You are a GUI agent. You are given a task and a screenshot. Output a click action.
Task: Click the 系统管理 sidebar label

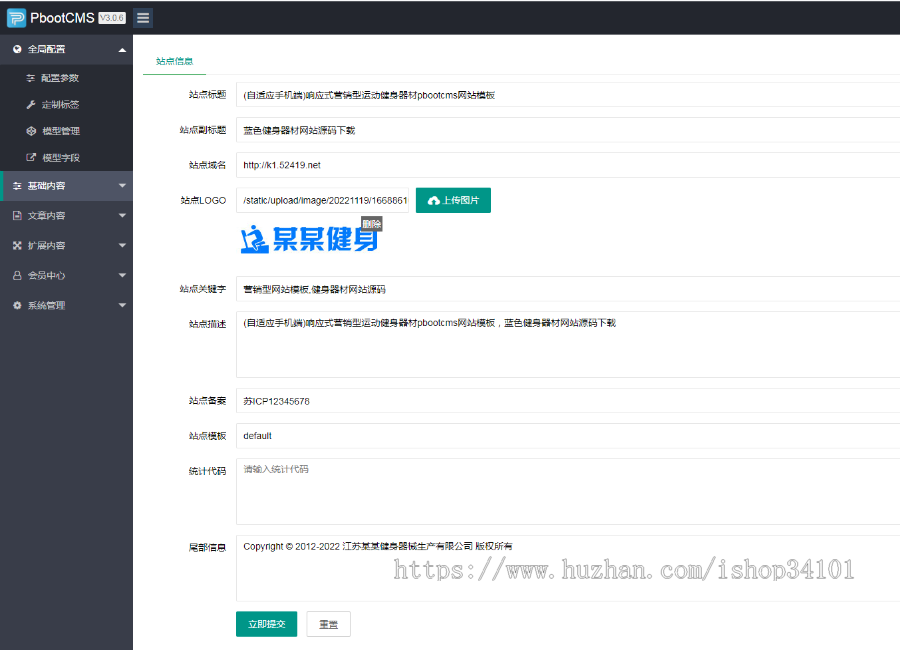point(46,305)
